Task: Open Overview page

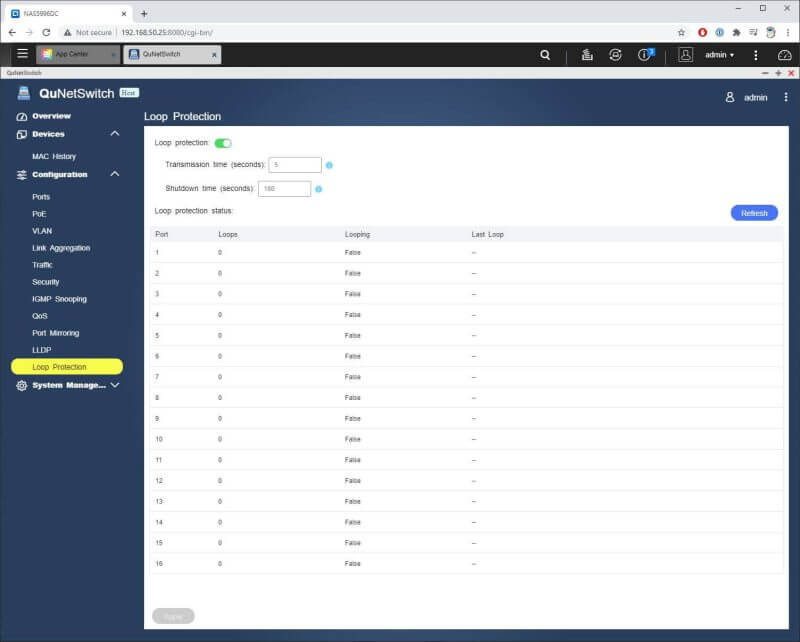Action: point(51,116)
